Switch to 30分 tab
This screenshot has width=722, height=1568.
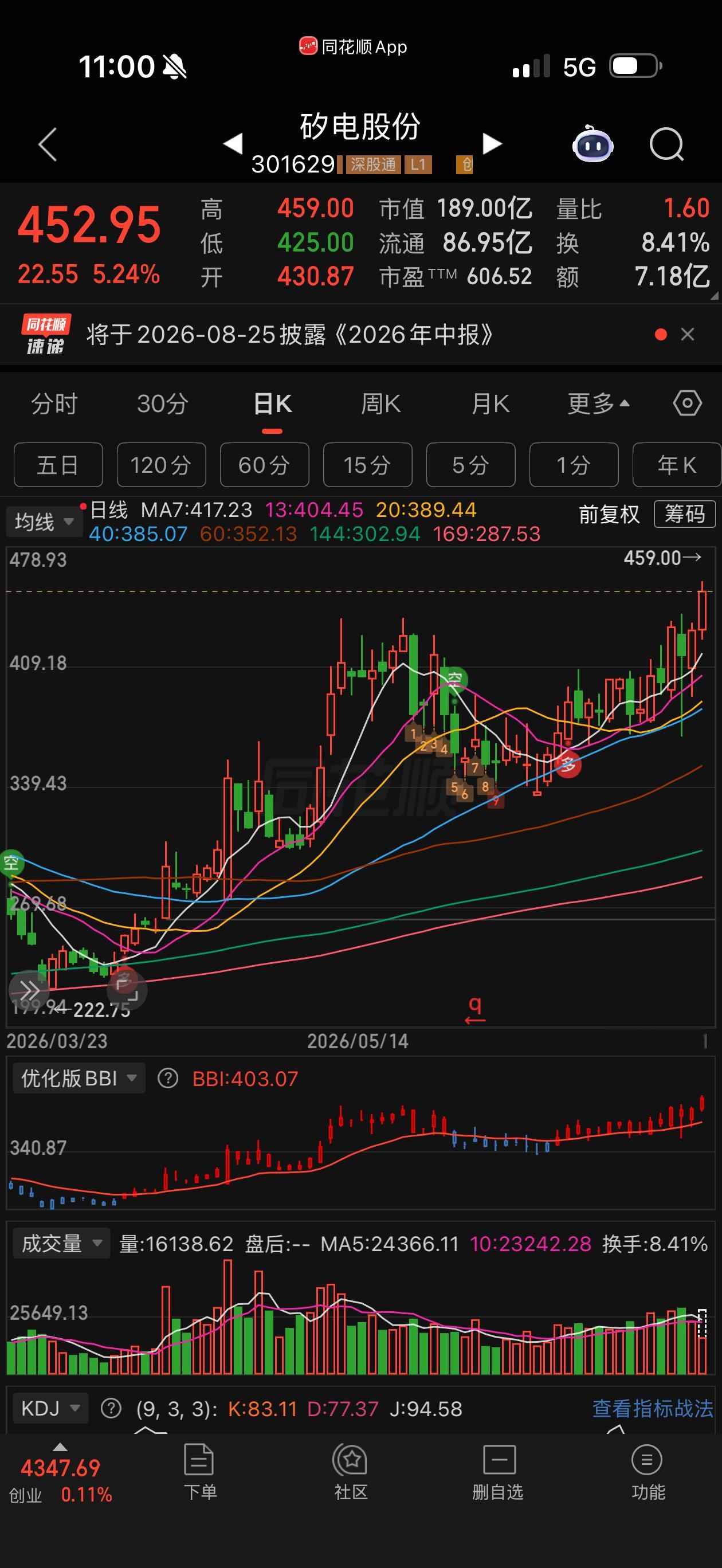(x=163, y=403)
